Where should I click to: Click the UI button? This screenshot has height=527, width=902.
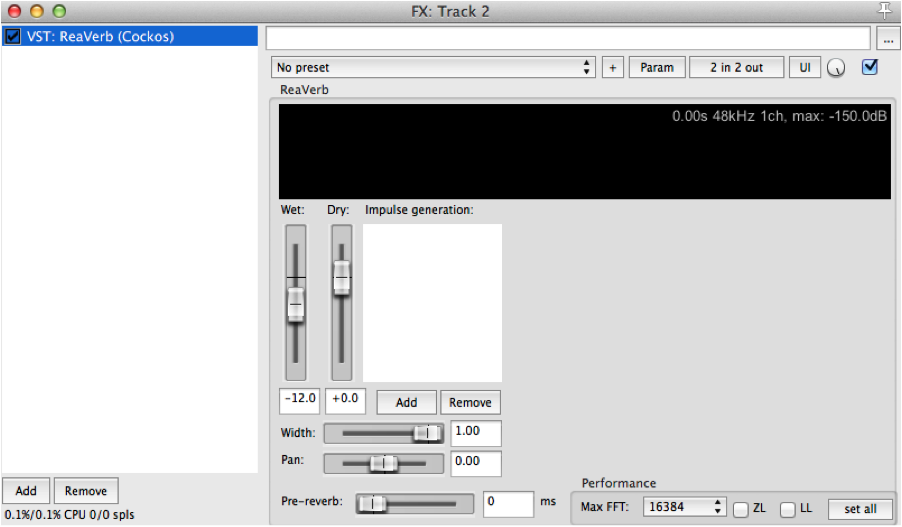(805, 67)
